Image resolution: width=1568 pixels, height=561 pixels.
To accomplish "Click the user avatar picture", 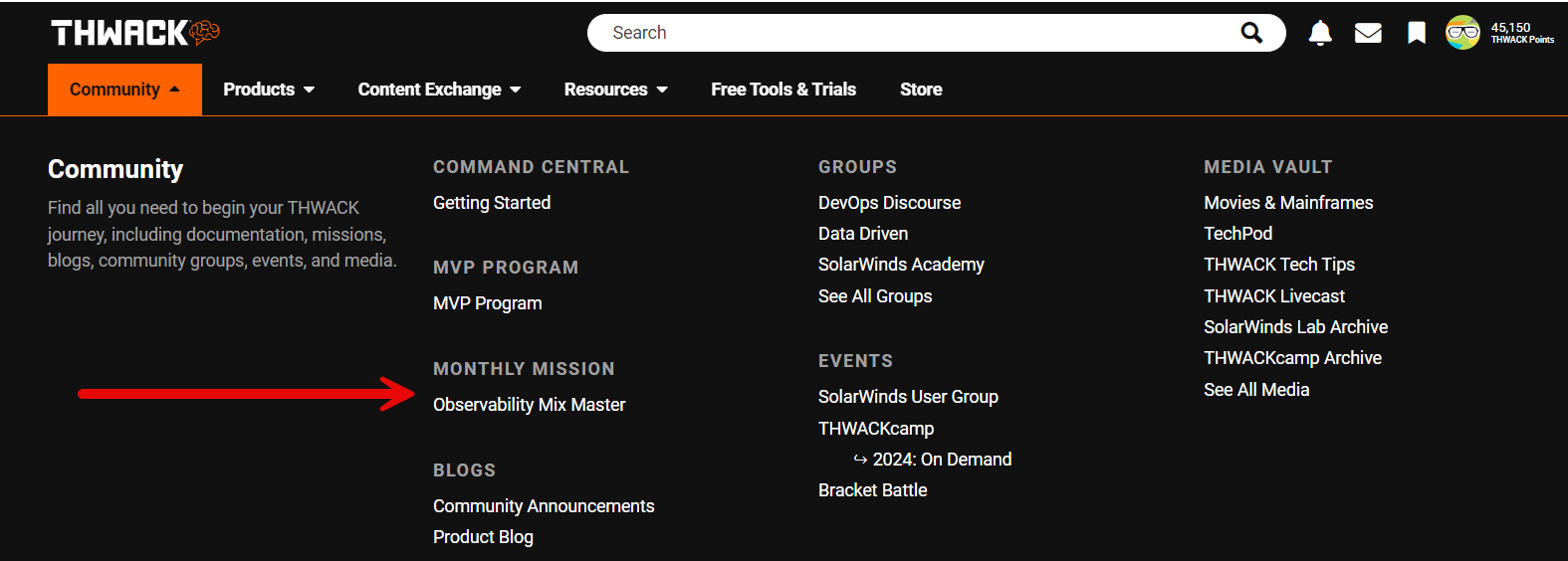I will (1462, 33).
